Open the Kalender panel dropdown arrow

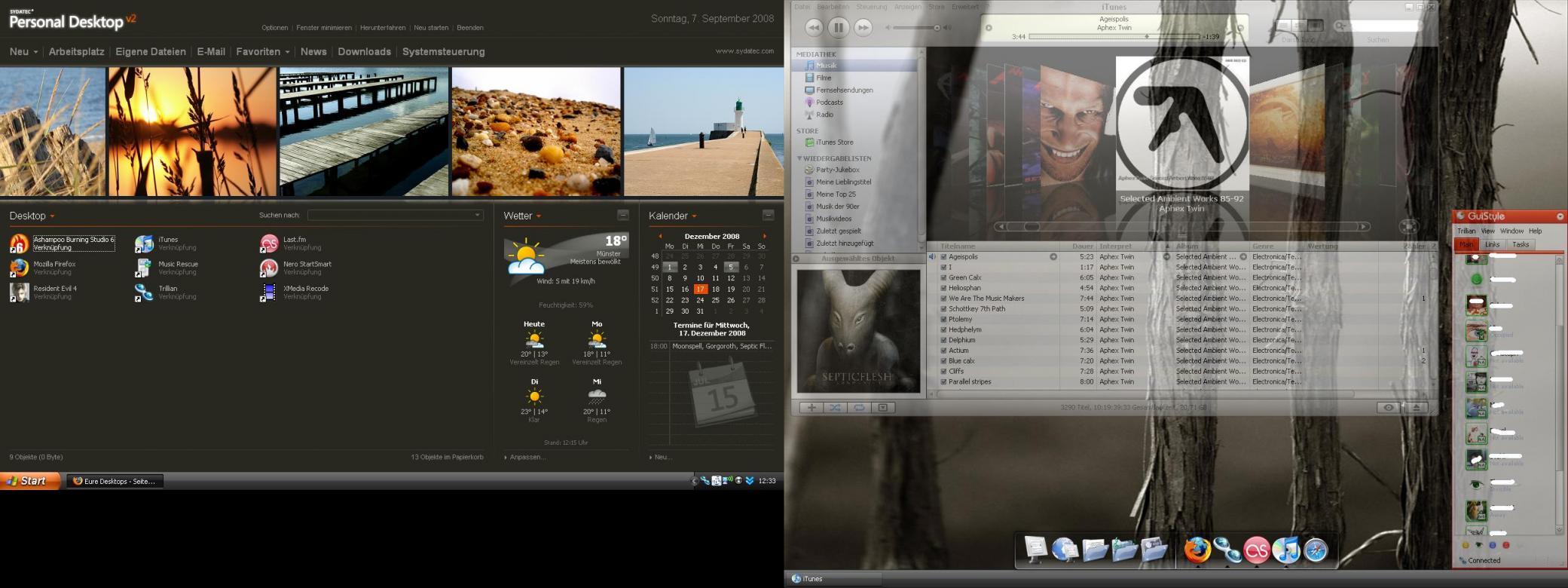(694, 216)
